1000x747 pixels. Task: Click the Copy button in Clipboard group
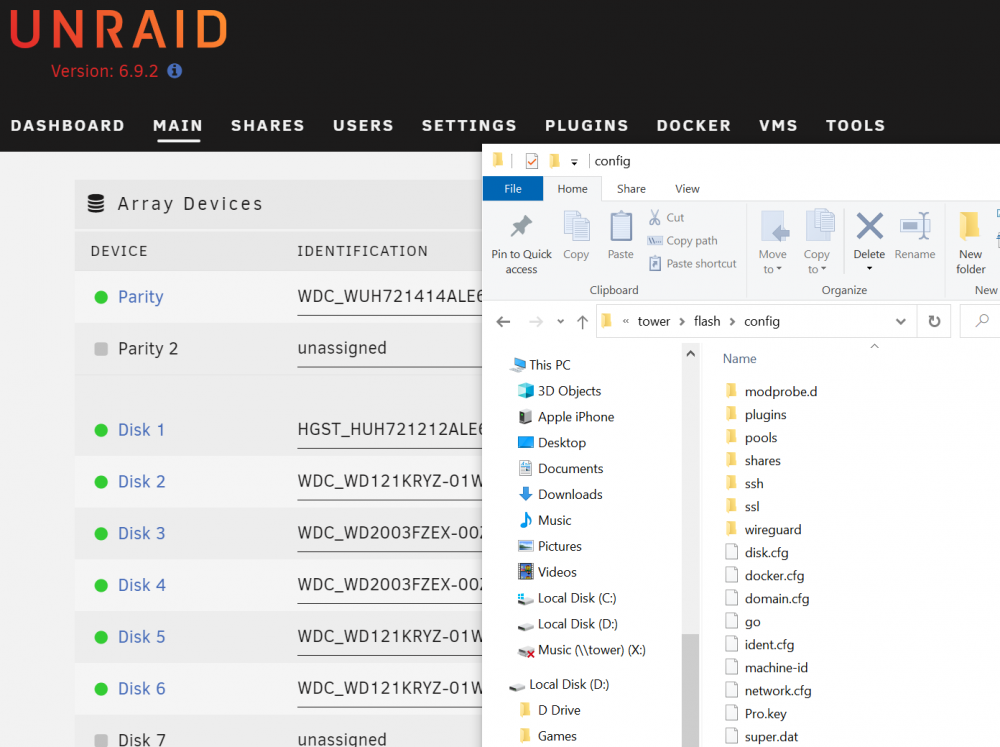[576, 235]
